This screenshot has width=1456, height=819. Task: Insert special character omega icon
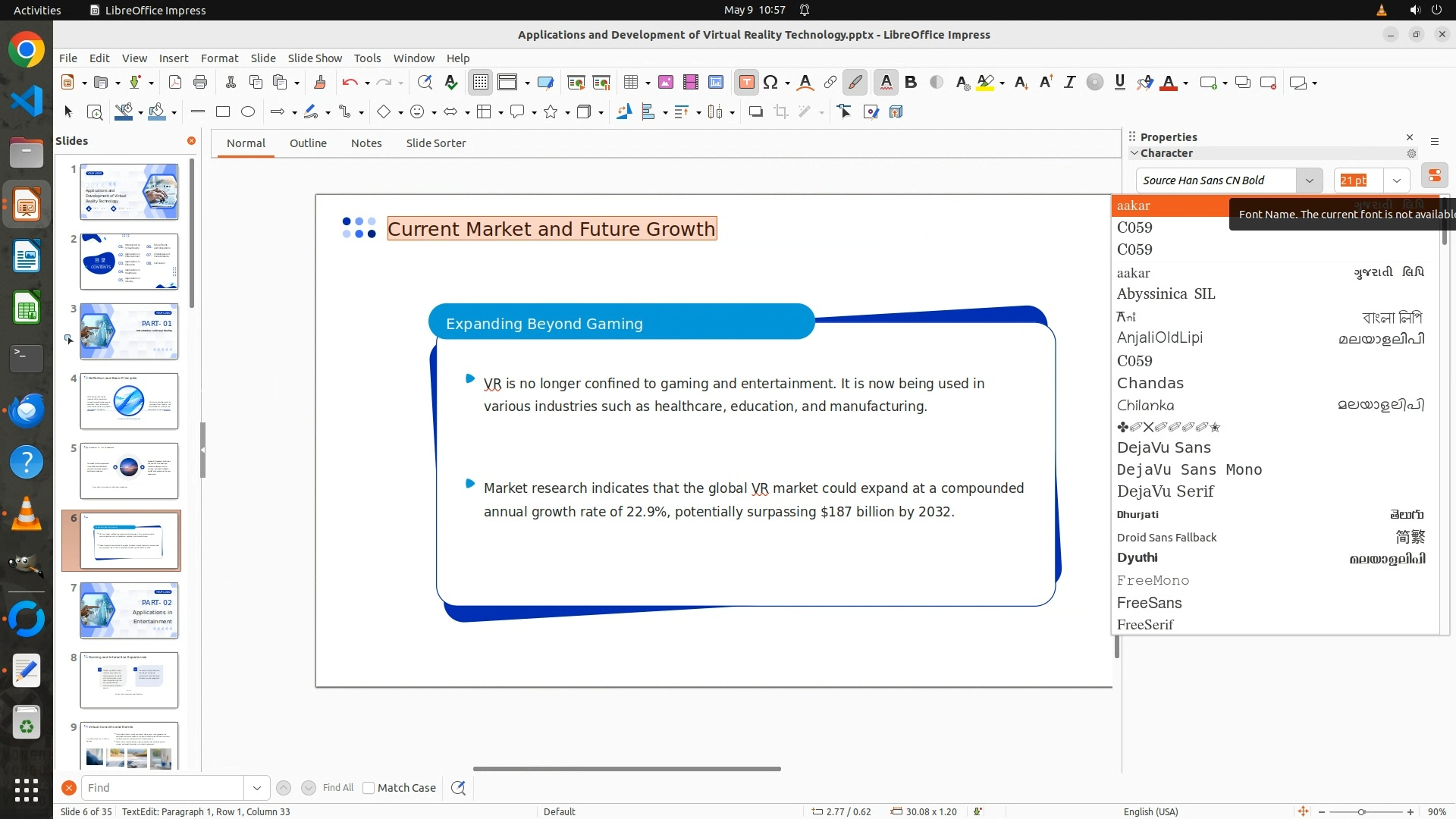coord(770,83)
